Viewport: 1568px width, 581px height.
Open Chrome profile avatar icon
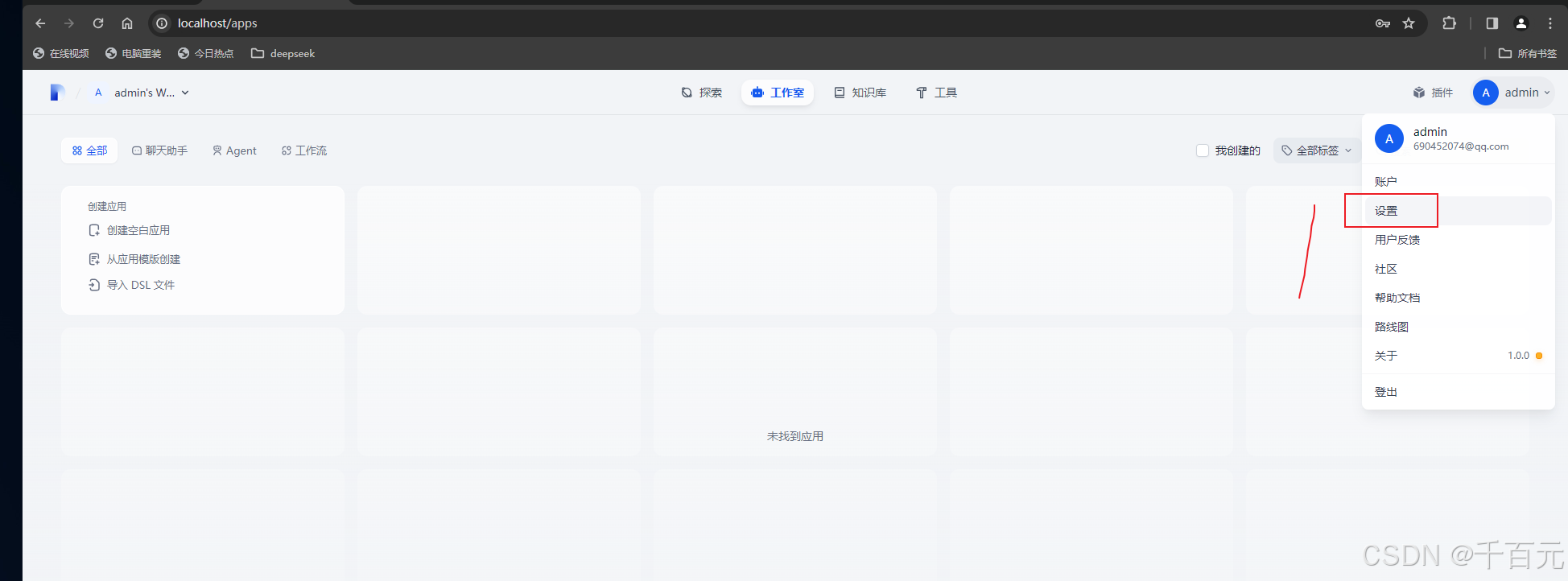pos(1521,23)
